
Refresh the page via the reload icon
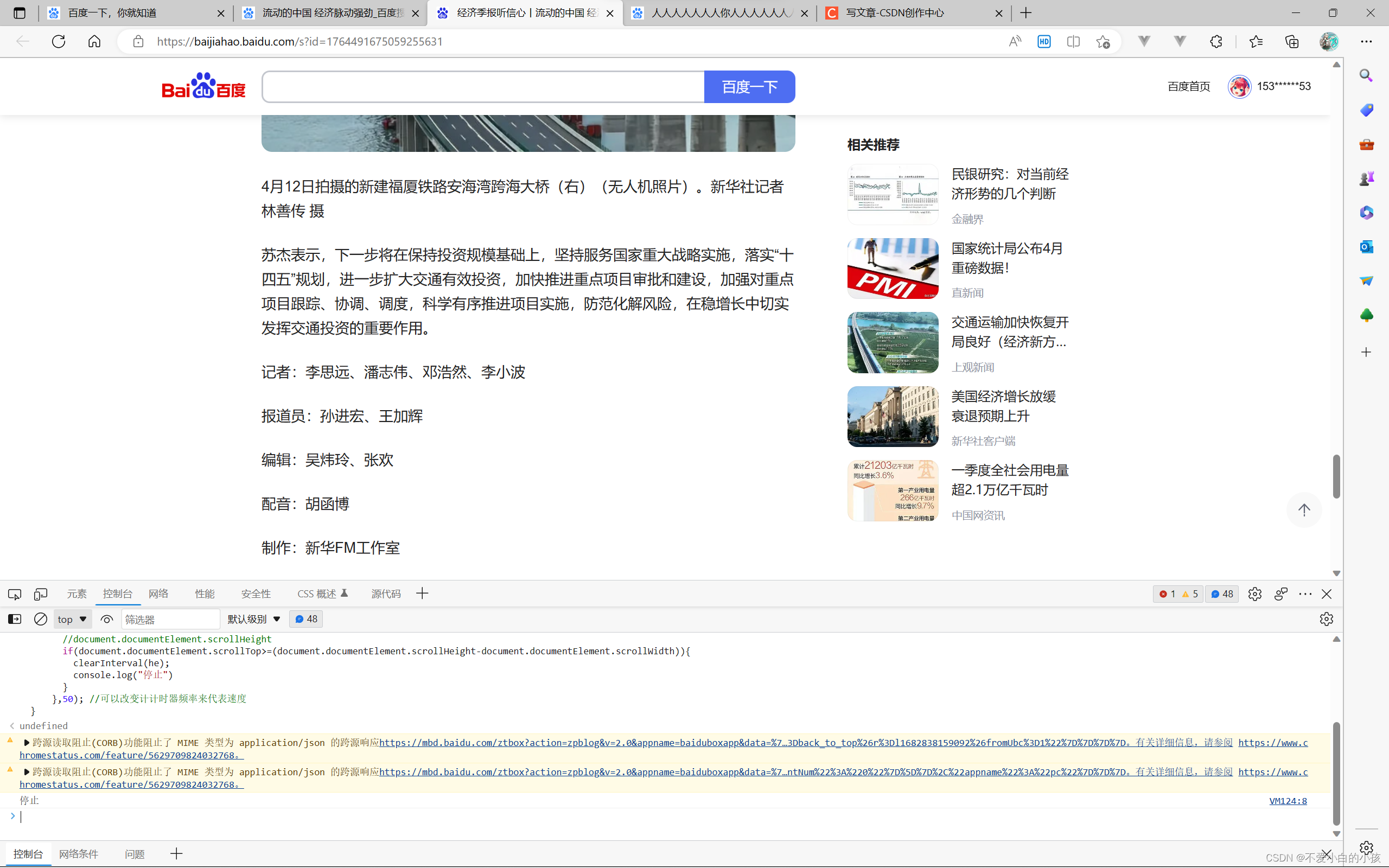pos(59,41)
